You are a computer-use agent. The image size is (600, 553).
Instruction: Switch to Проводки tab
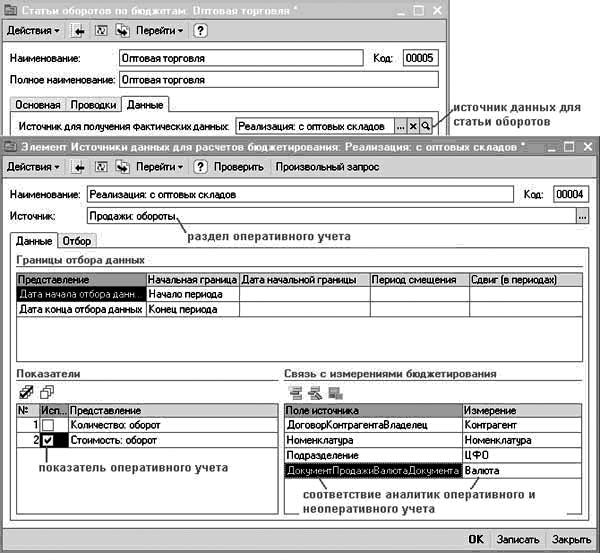click(93, 105)
